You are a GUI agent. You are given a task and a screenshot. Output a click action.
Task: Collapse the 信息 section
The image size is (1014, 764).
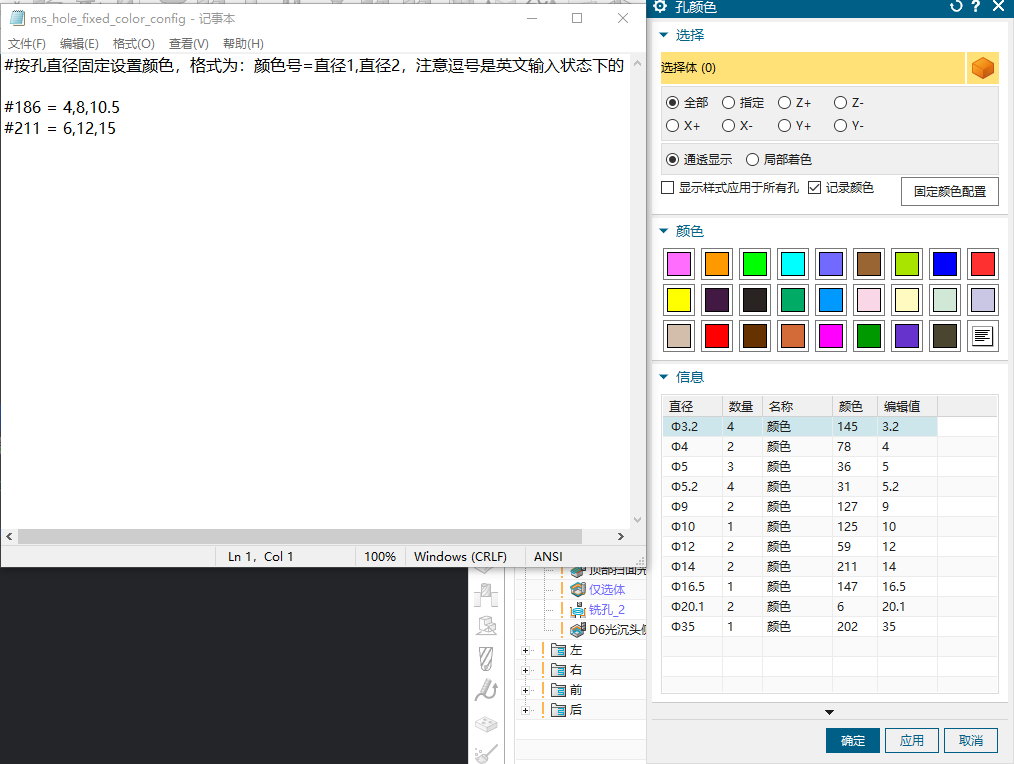tap(663, 377)
